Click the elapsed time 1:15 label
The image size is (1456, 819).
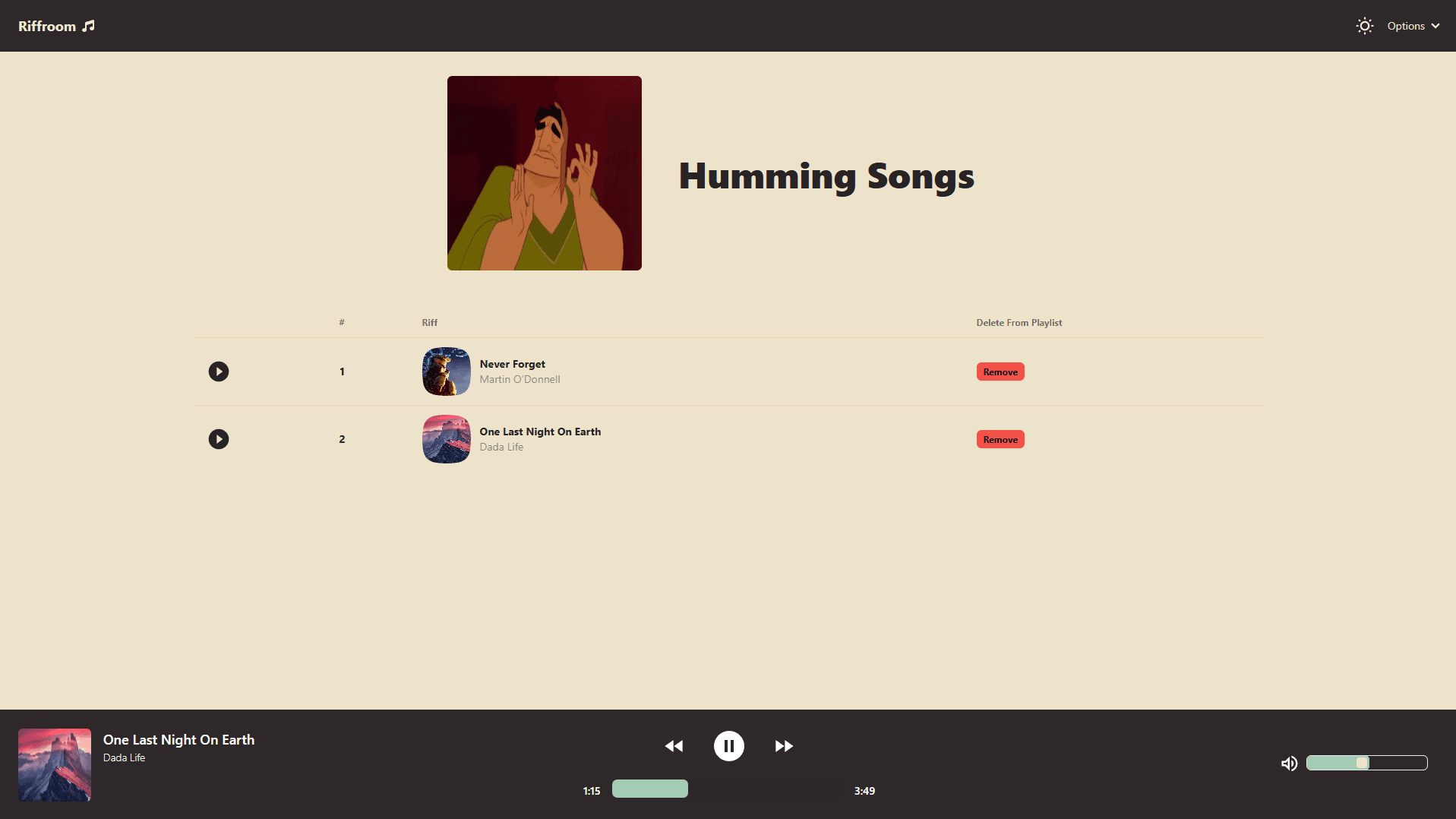[592, 791]
